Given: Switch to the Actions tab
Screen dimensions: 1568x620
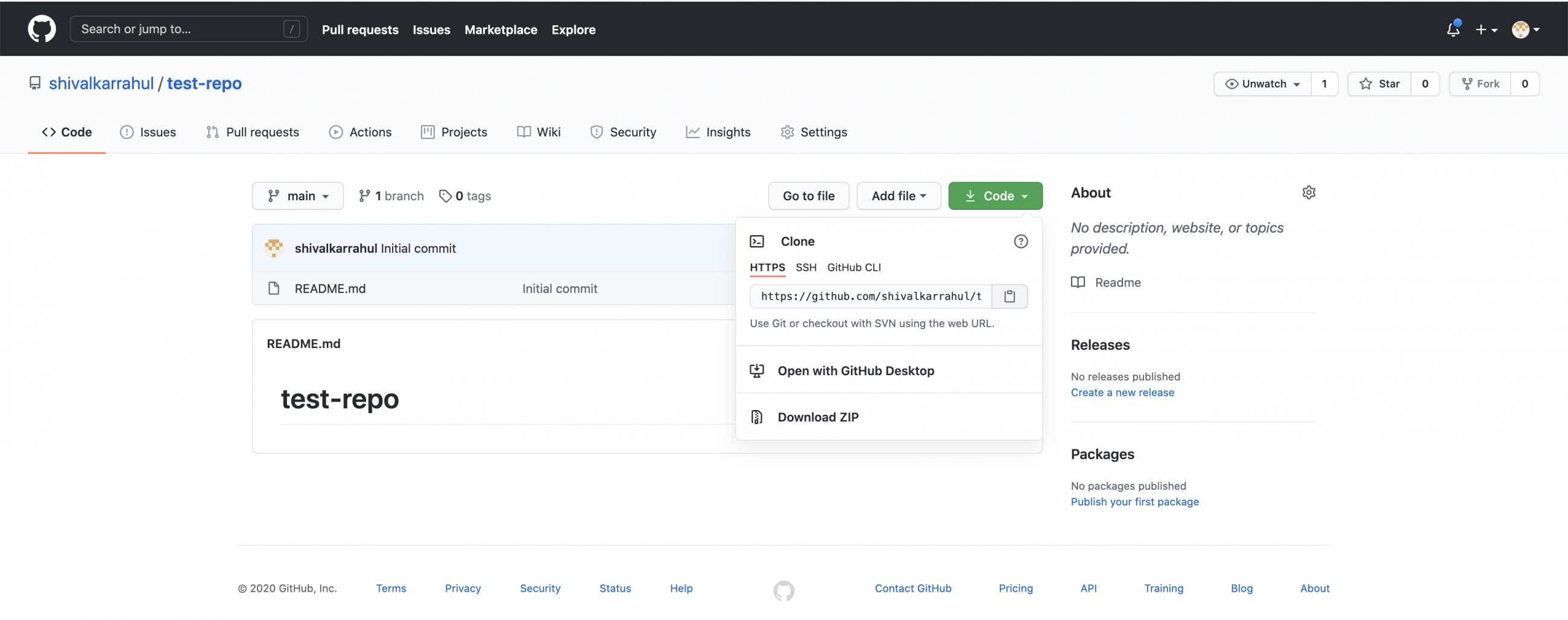Looking at the screenshot, I should coord(361,132).
